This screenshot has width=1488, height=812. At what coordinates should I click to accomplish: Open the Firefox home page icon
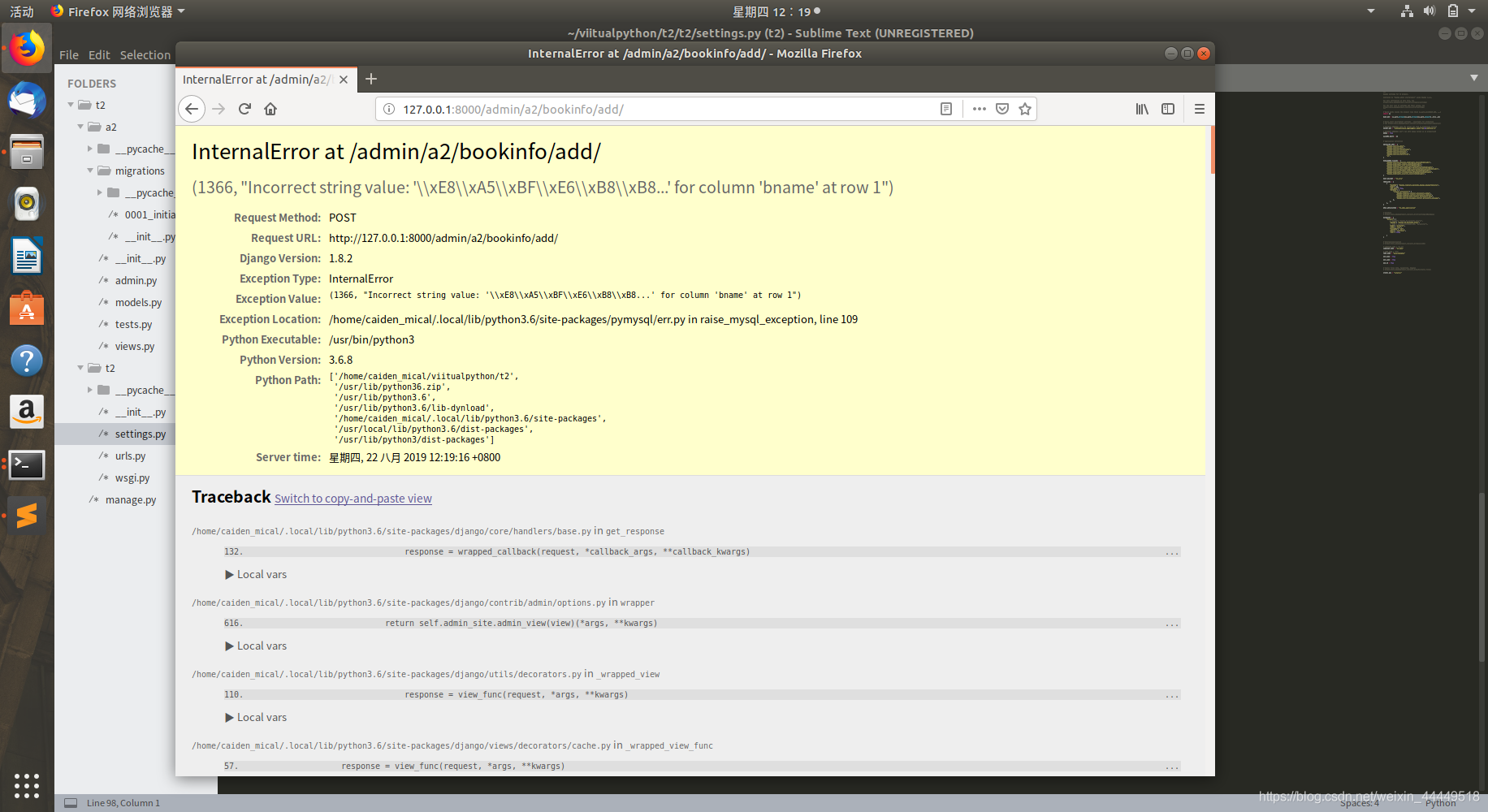[x=270, y=109]
